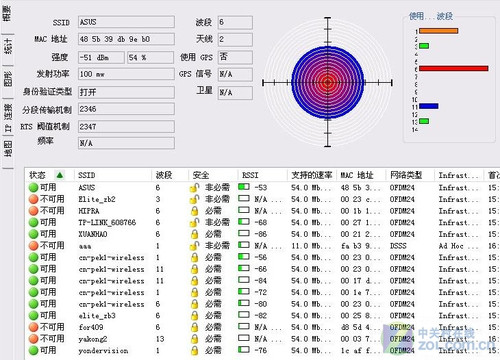The width and height of the screenshot is (500, 360).
Task: Click green status icon of elite_zb3 row
Action: point(33,315)
